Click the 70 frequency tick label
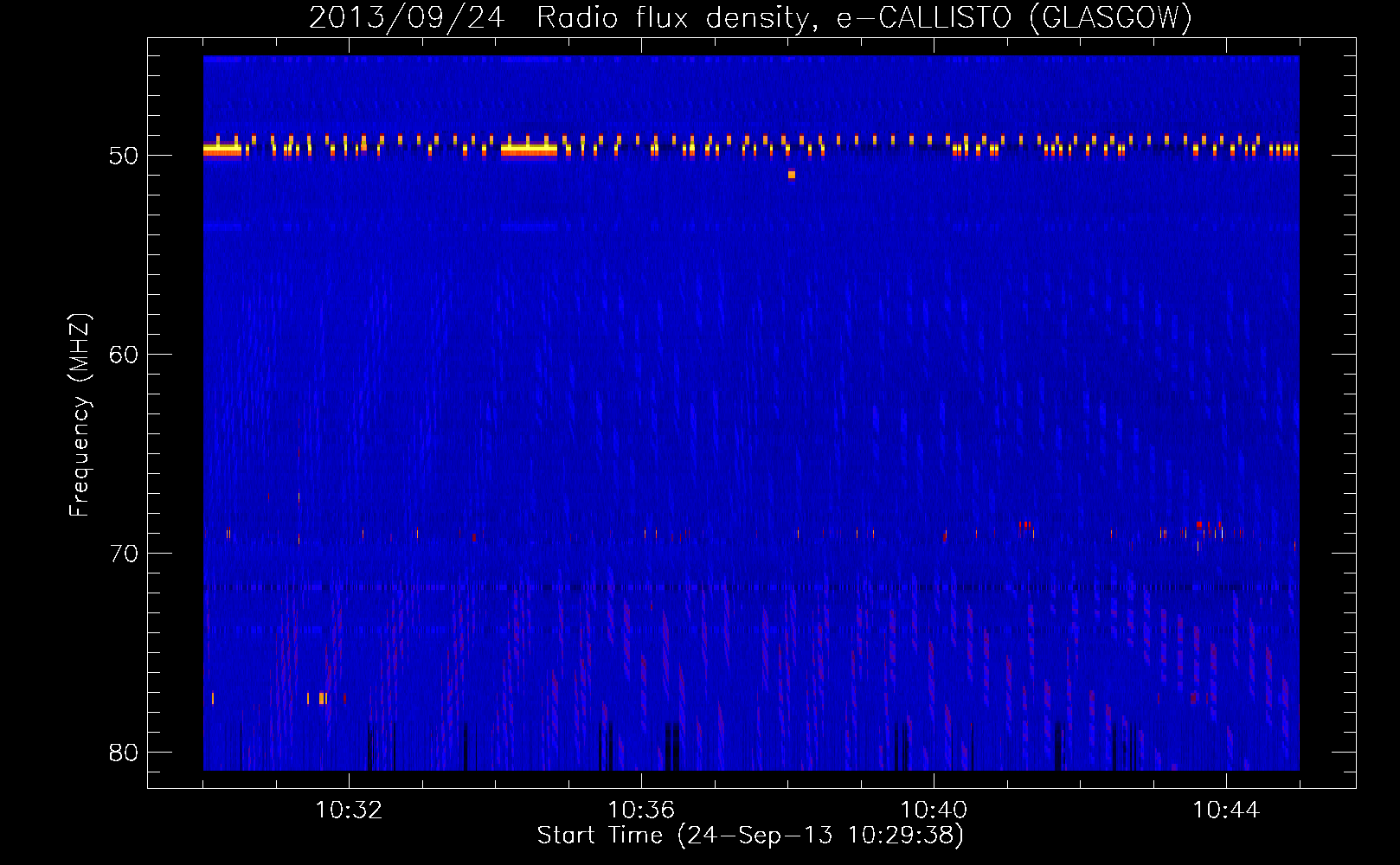The width and height of the screenshot is (1400, 865). click(x=124, y=554)
